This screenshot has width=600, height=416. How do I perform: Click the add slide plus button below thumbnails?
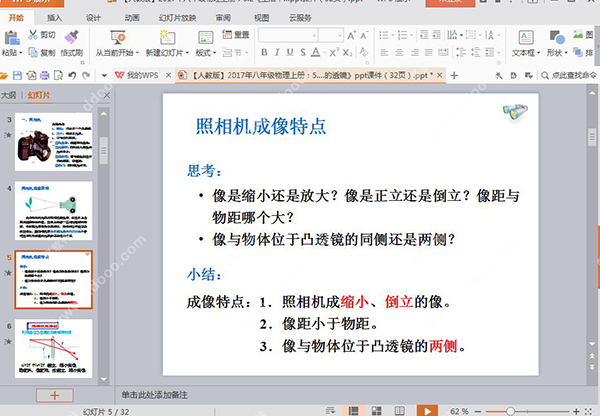(x=55, y=395)
